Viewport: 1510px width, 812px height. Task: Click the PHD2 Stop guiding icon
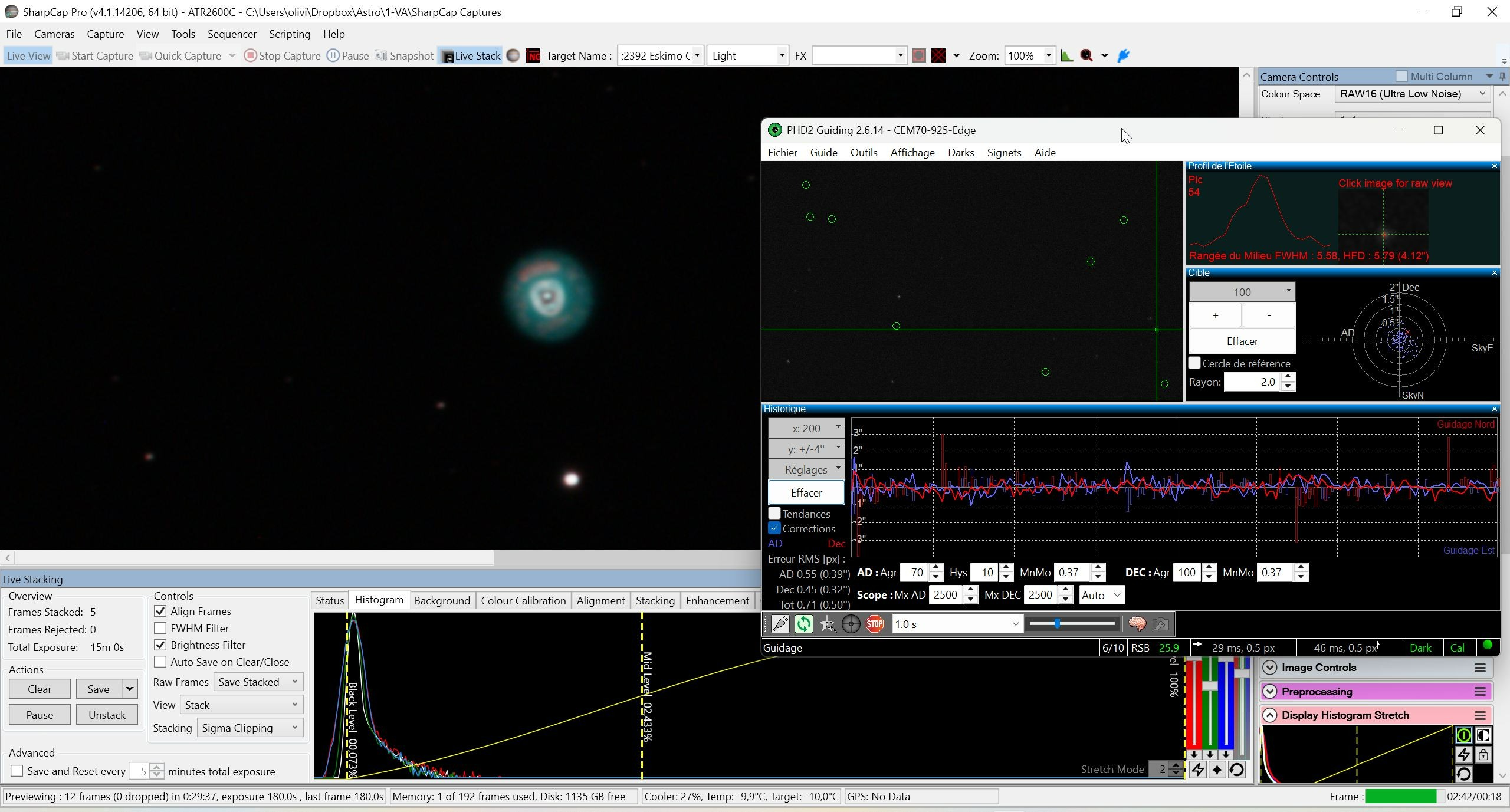tap(874, 624)
